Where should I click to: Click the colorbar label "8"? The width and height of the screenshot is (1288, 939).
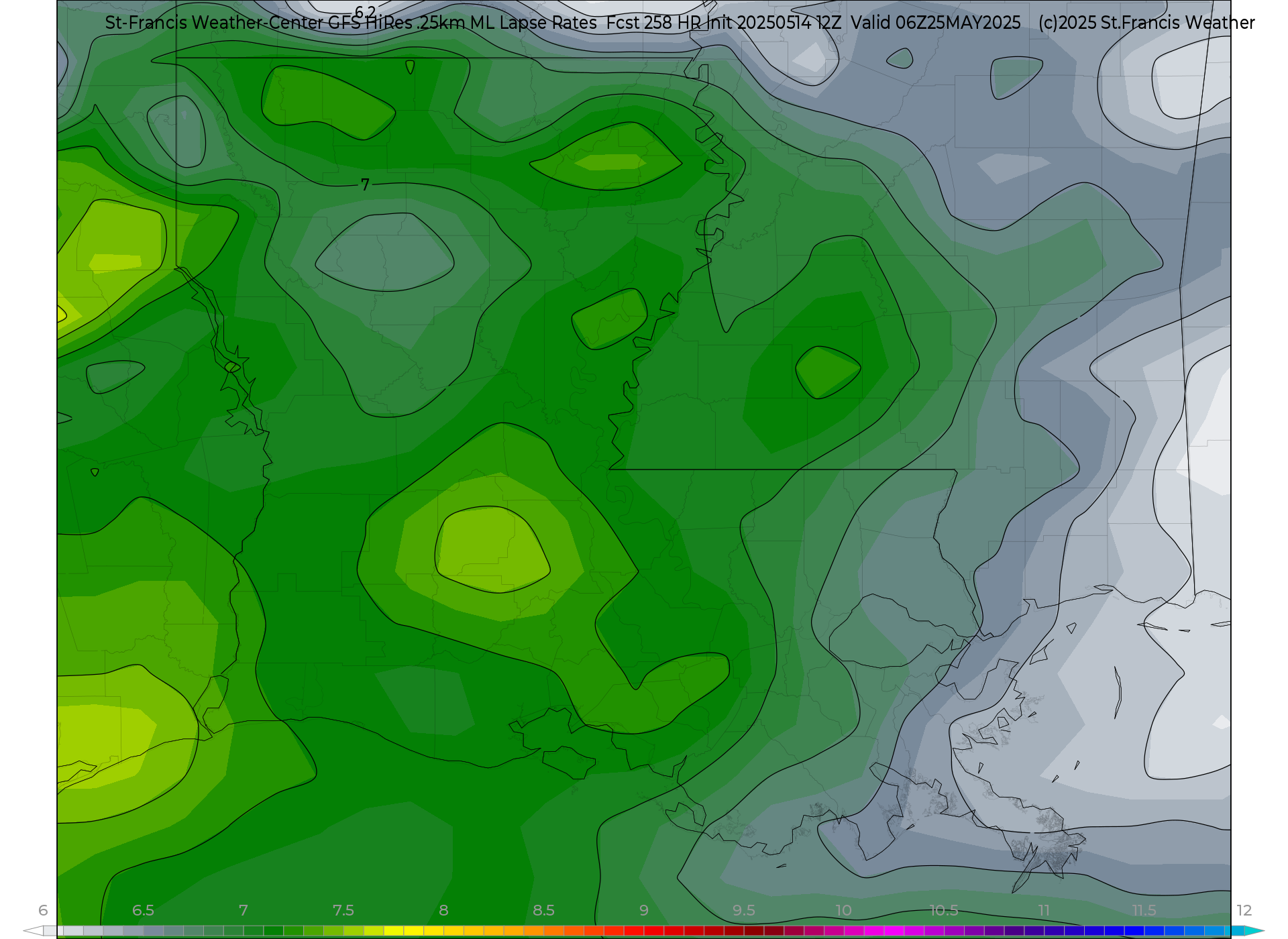(443, 910)
